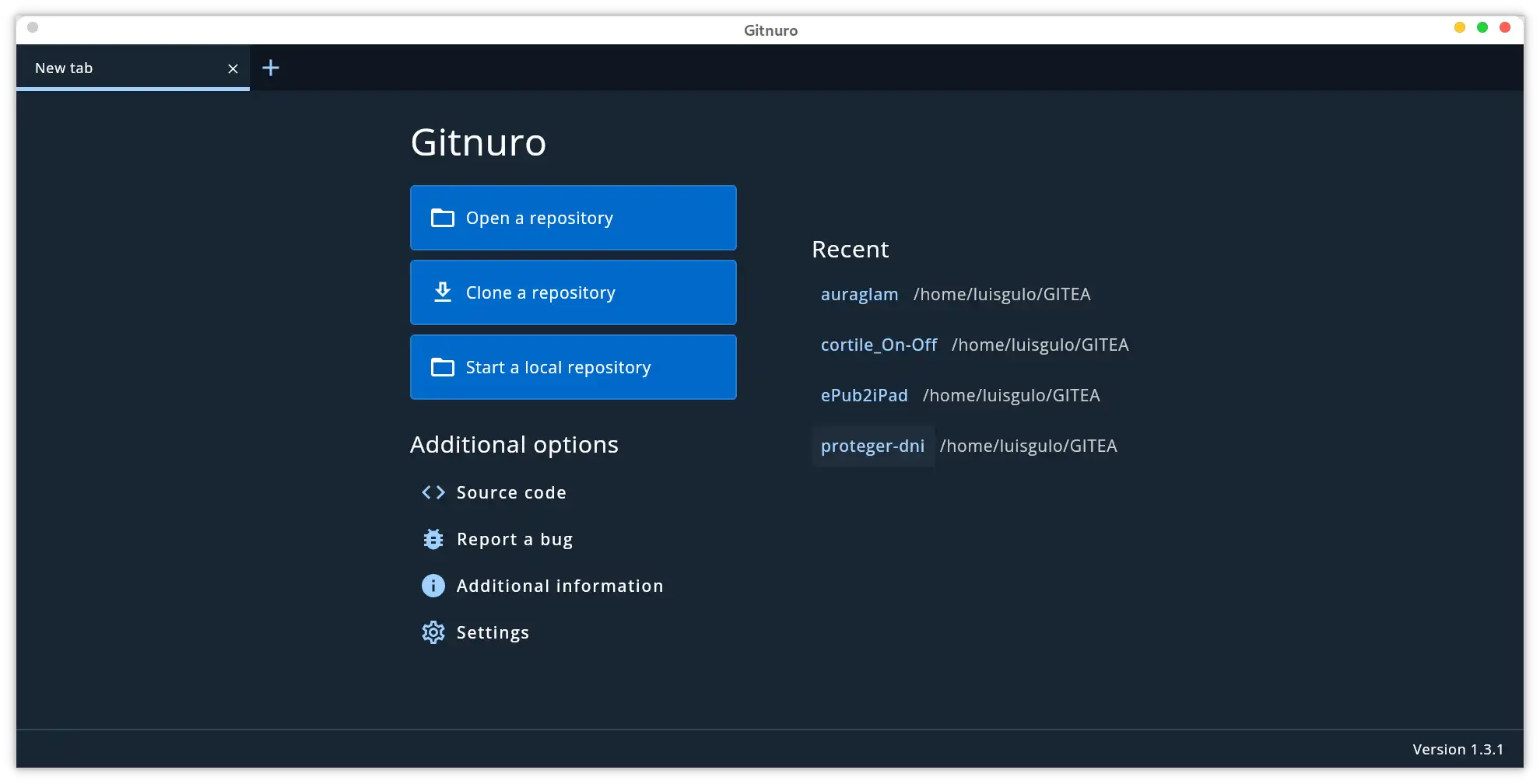Click the folder icon on Open a repository
Viewport: 1540px width, 784px height.
click(x=443, y=218)
